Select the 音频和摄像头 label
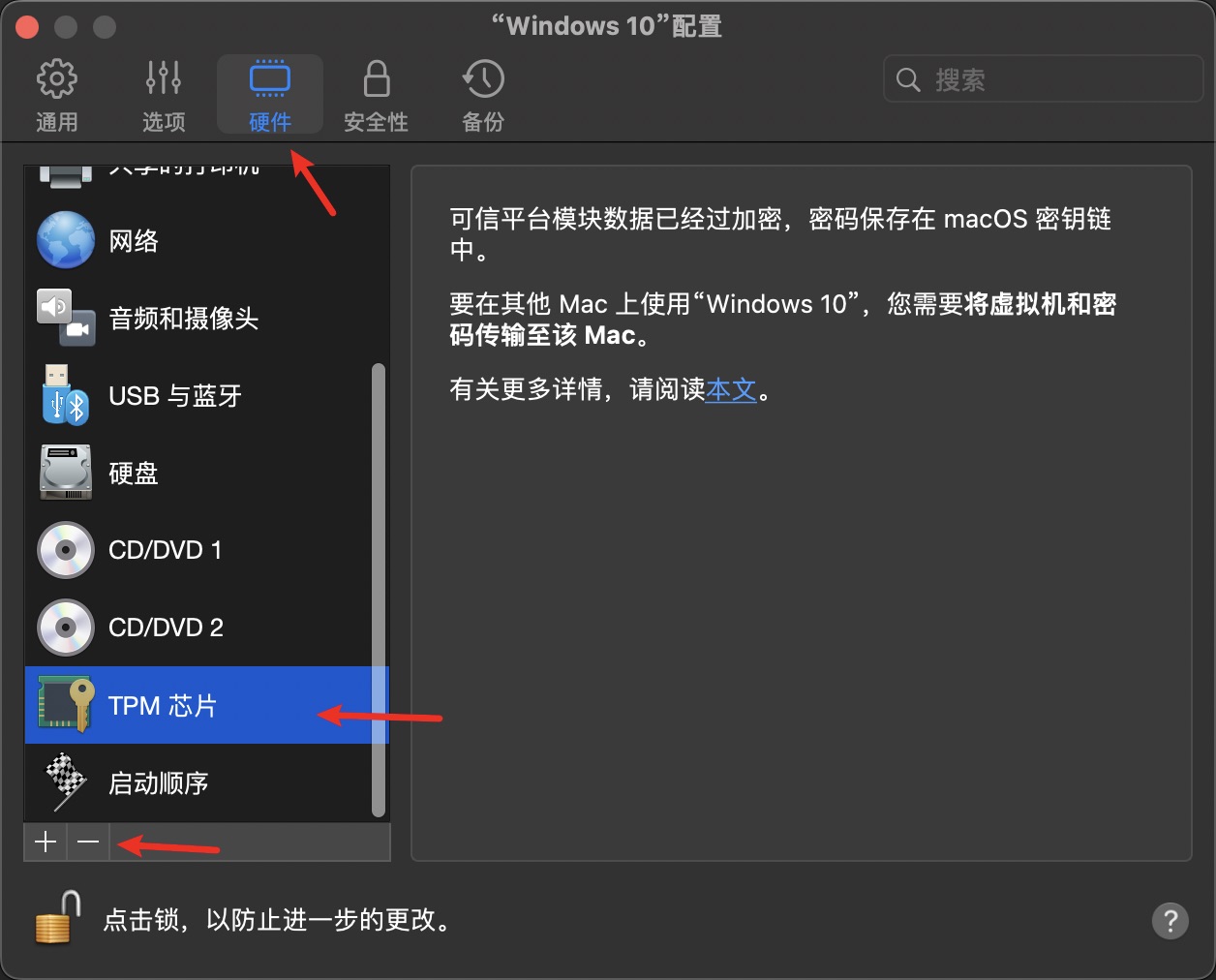The width and height of the screenshot is (1216, 980). pyautogui.click(x=184, y=319)
